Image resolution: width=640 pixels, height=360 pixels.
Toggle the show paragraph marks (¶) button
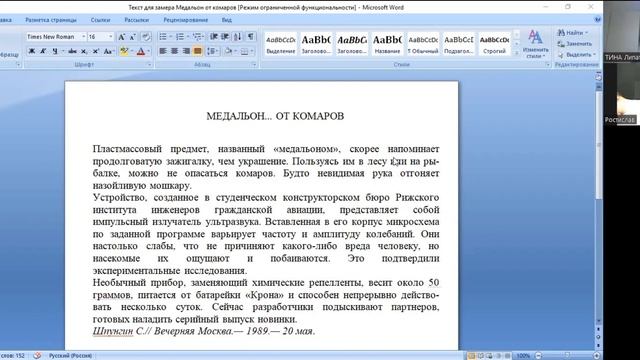(251, 37)
